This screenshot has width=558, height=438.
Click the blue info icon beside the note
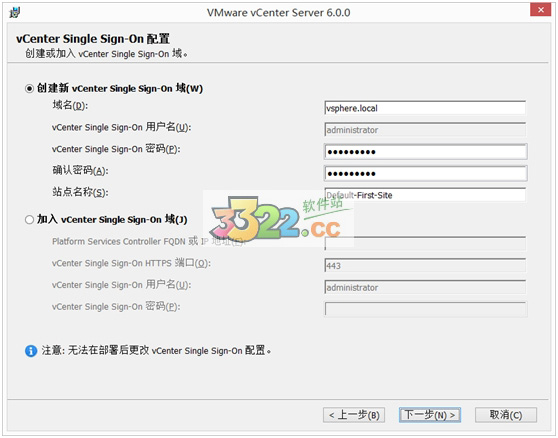(x=31, y=351)
